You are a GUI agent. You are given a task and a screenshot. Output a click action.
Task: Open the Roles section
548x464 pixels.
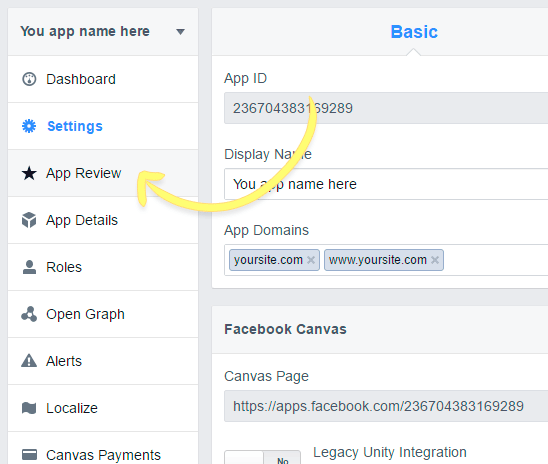[103, 267]
